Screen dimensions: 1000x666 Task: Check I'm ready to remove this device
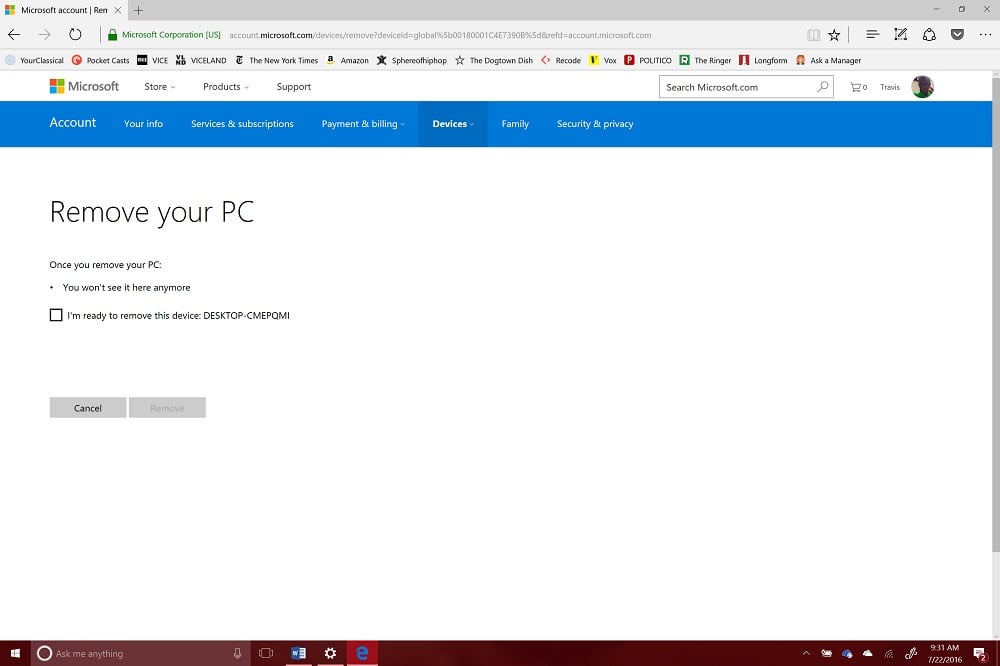pos(56,315)
